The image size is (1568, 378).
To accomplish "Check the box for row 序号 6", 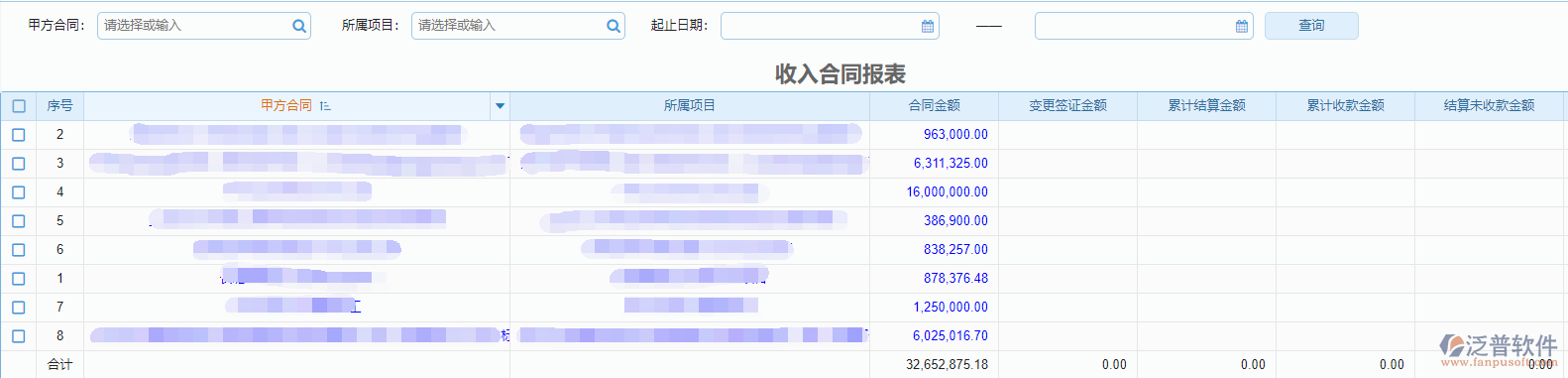I will 19,250.
